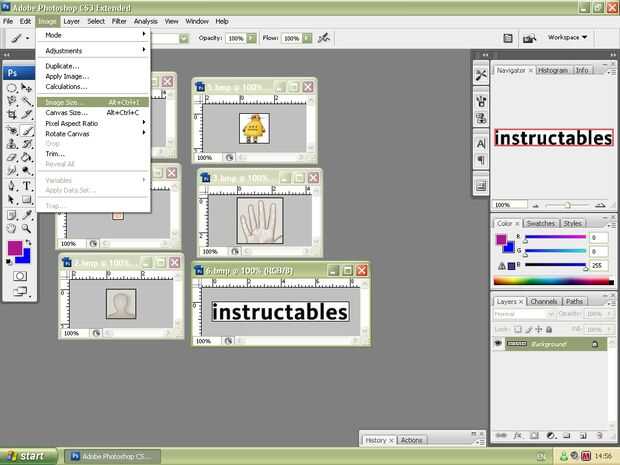The width and height of the screenshot is (620, 465).
Task: Enable airbrush mode in options bar
Action: pos(324,38)
